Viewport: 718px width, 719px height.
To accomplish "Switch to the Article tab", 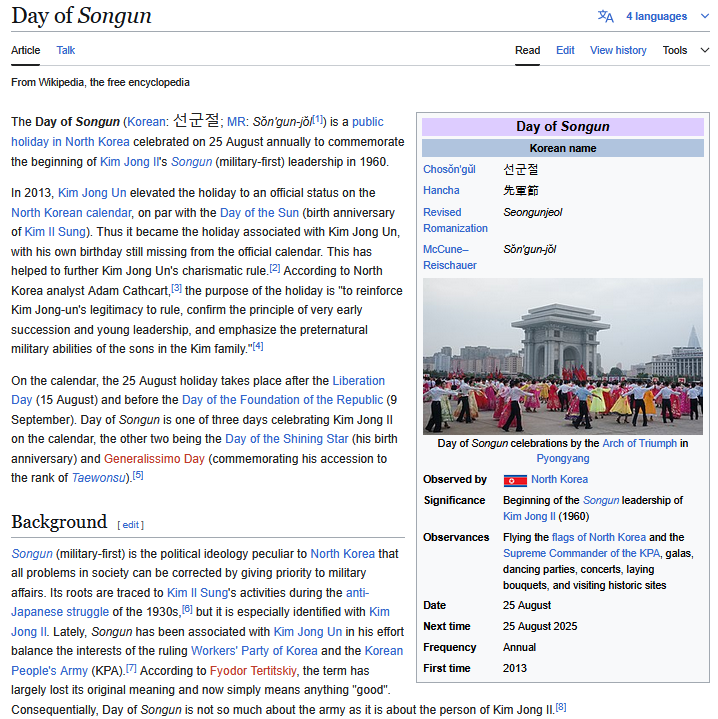I will pos(26,50).
